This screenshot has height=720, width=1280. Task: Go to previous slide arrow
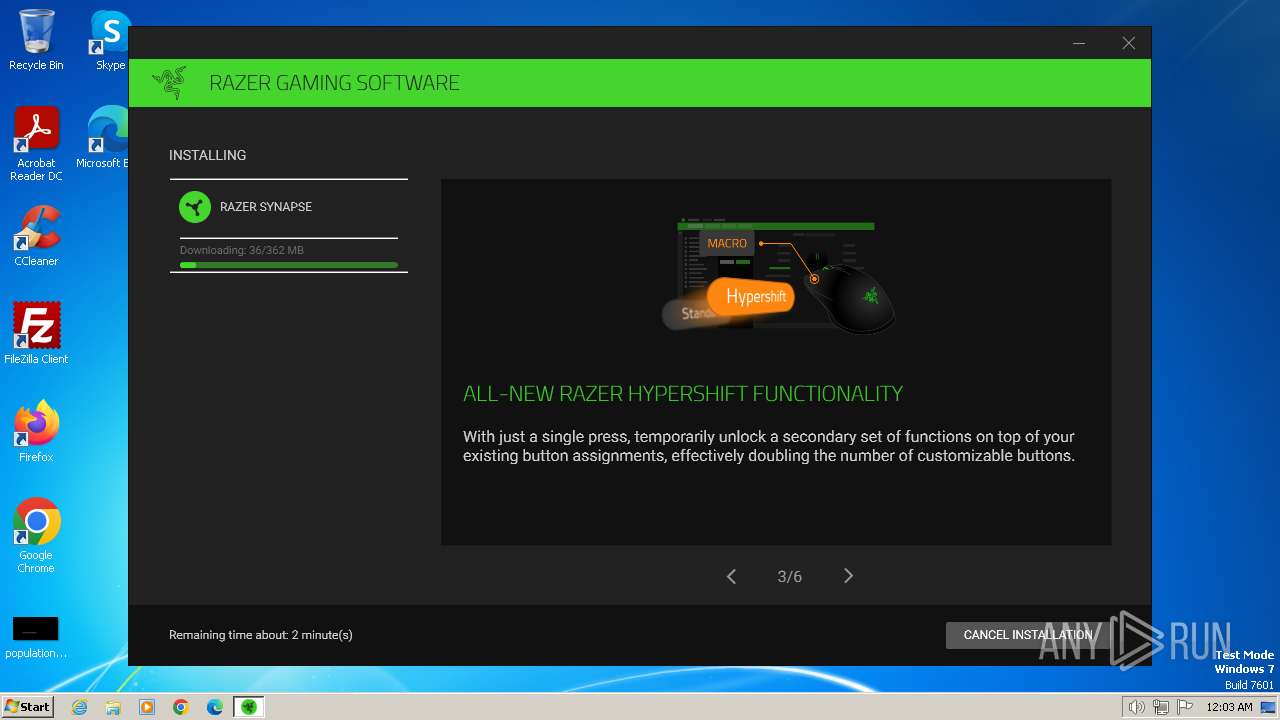731,576
